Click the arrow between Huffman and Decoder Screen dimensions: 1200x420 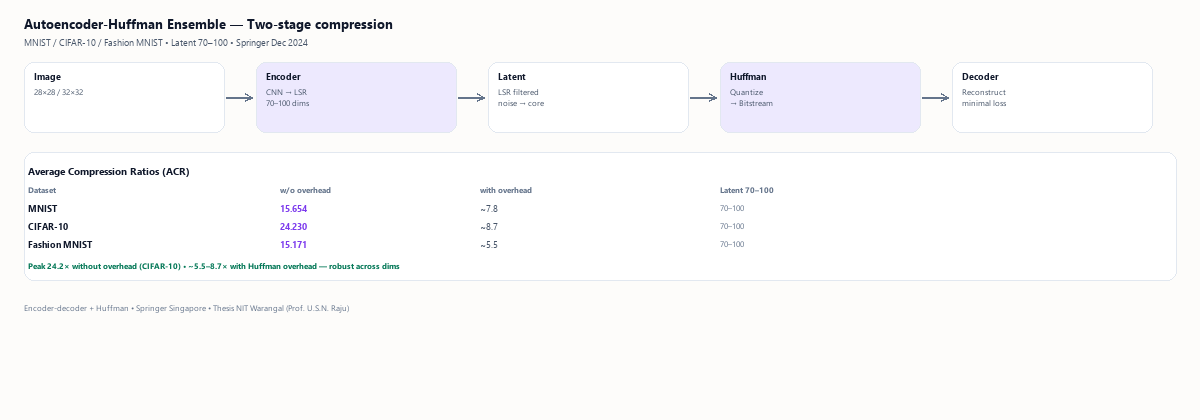point(936,98)
